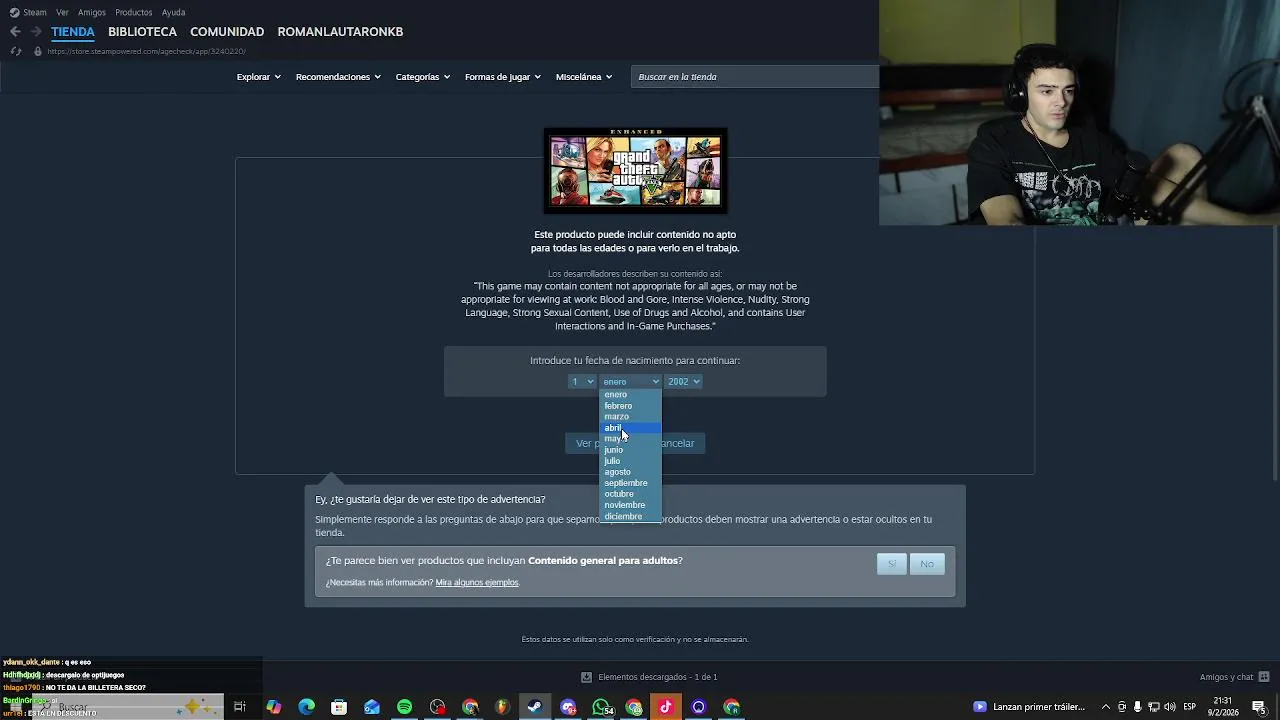The height and width of the screenshot is (720, 1280).
Task: Open the notification center icon
Action: pos(1259,707)
